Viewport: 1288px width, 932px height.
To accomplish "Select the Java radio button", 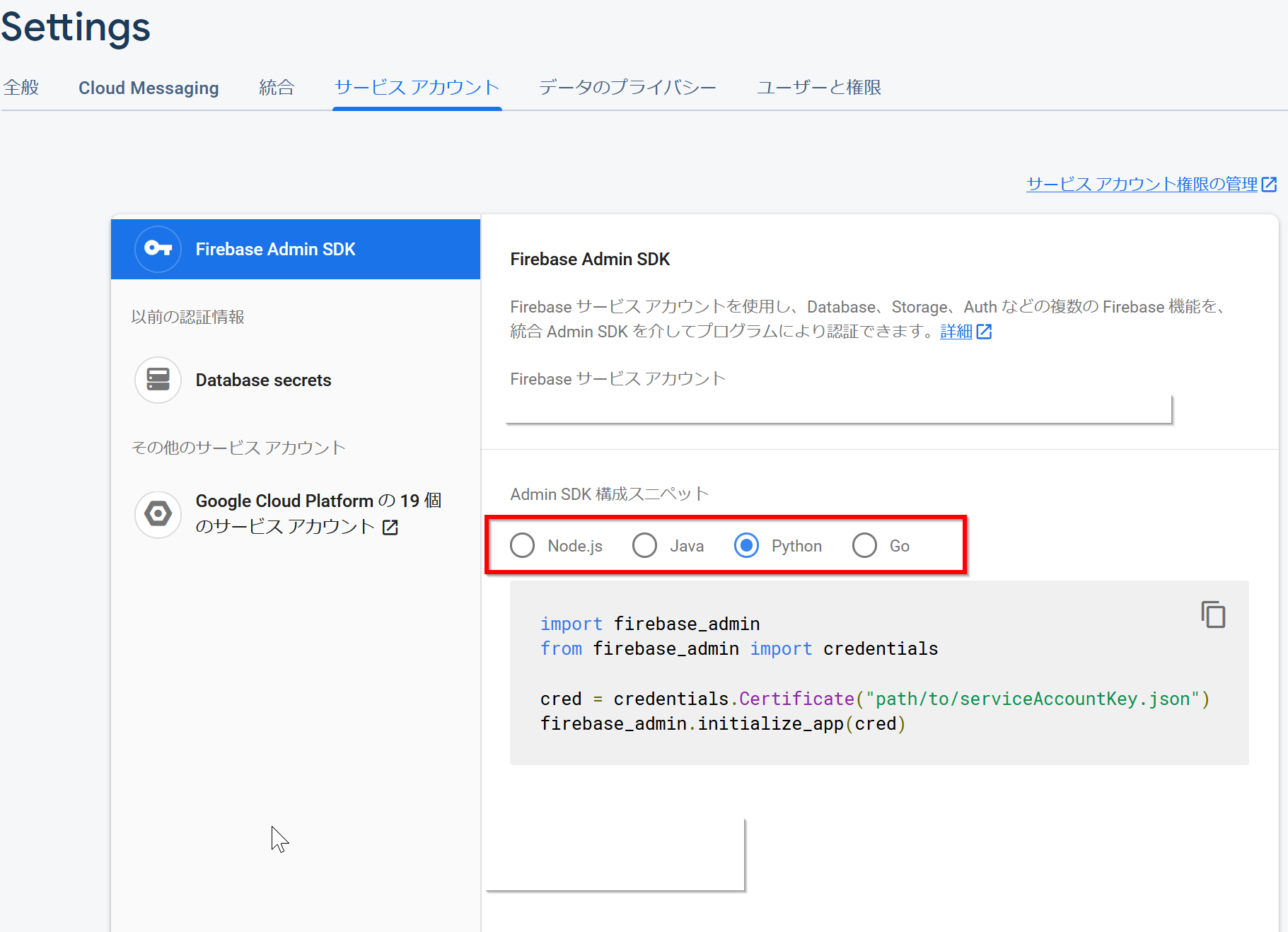I will point(644,546).
